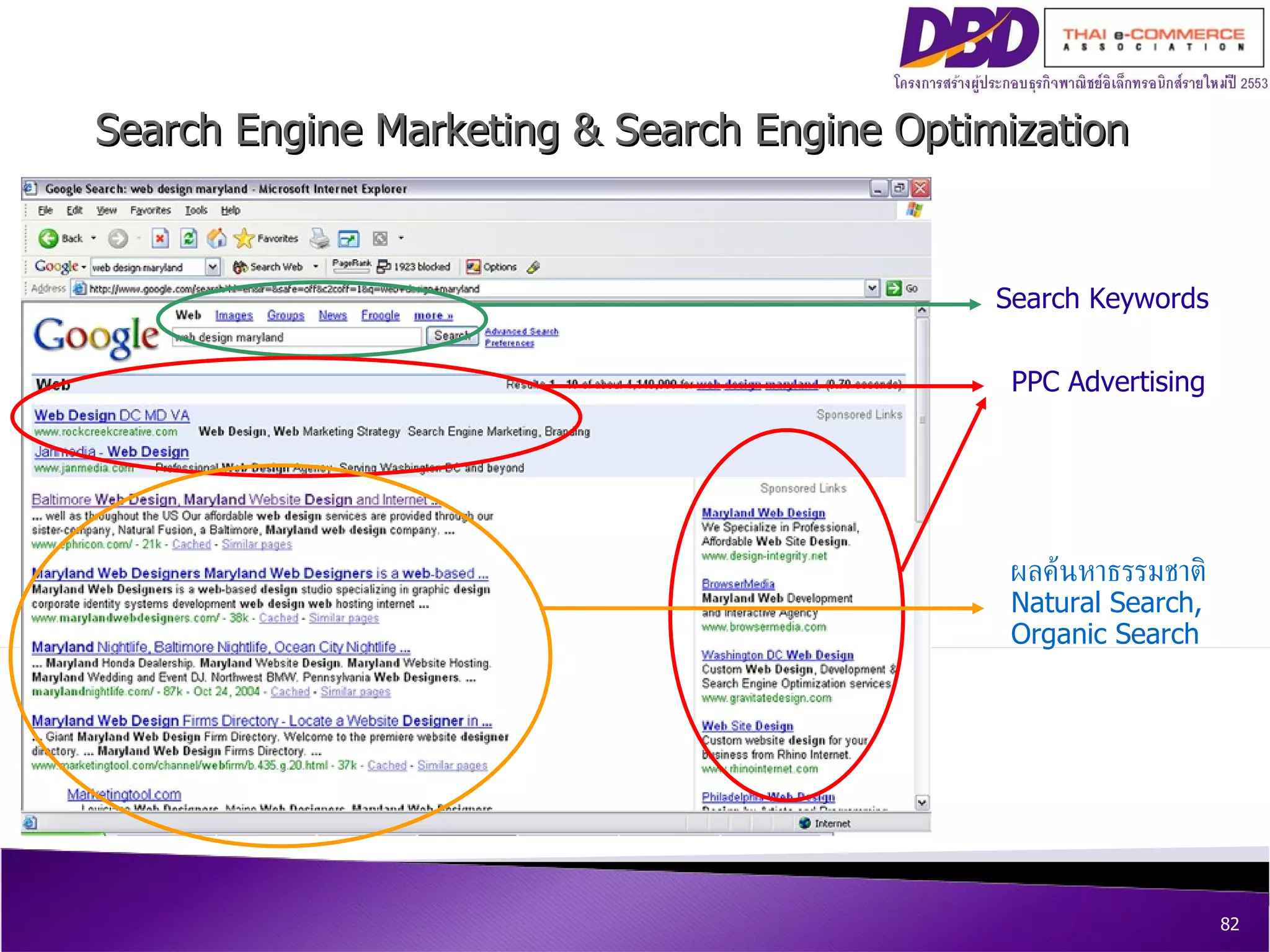This screenshot has height=952, width=1270.
Task: Click the Google Search button
Action: (x=452, y=336)
